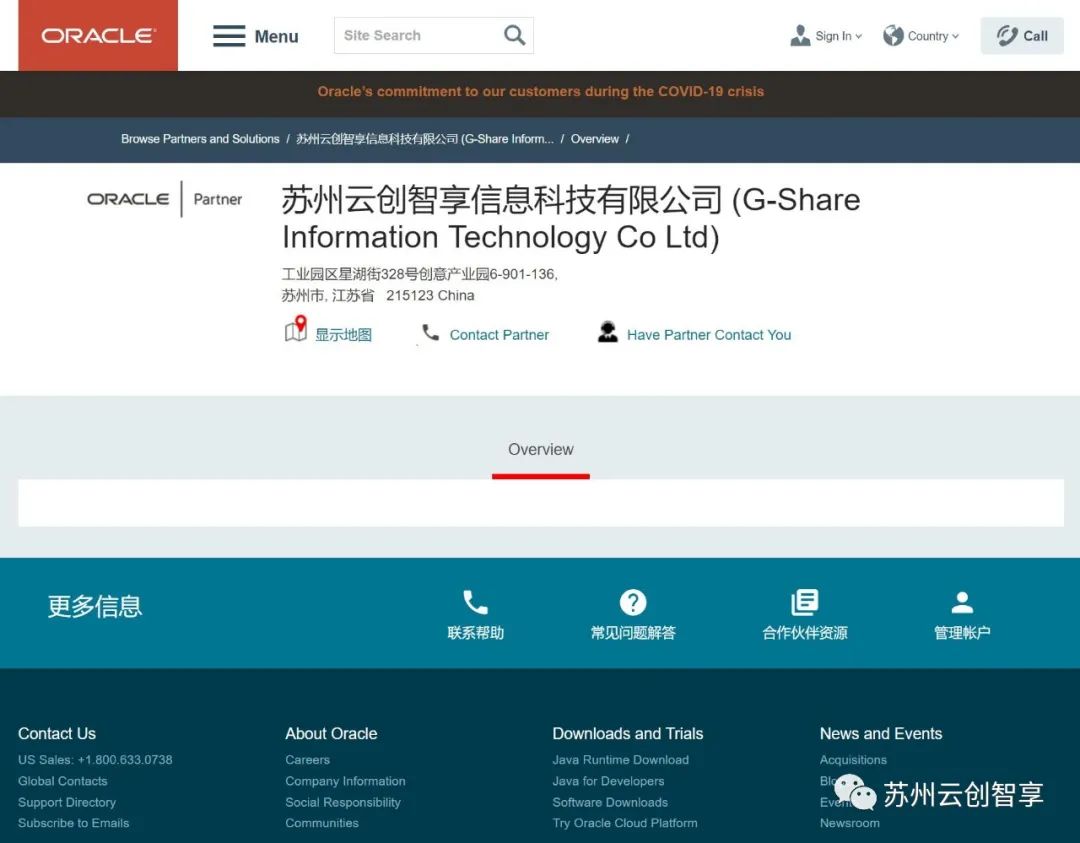
Task: Click the Contact Partner link
Action: 499,335
